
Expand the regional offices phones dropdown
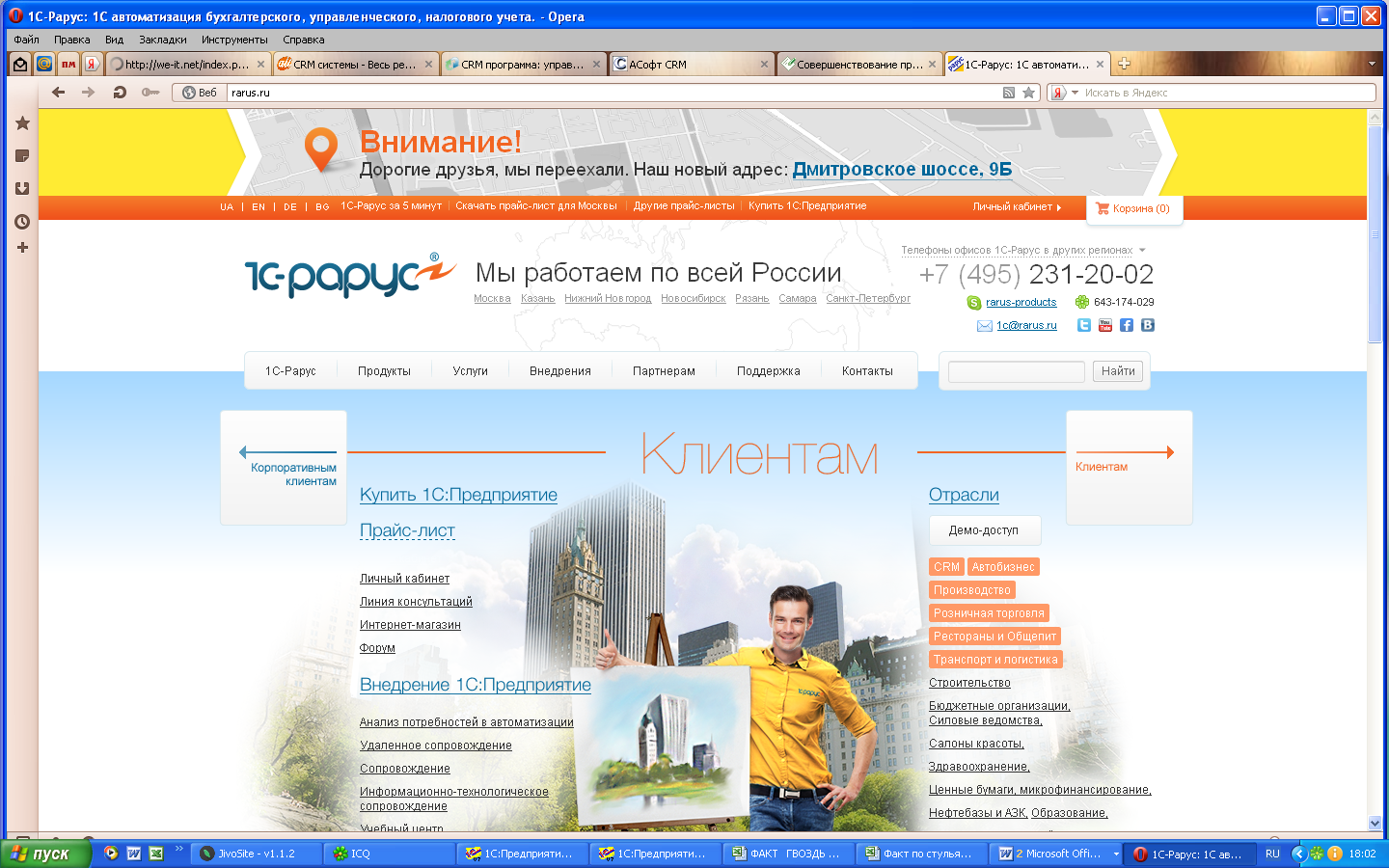tap(1142, 251)
